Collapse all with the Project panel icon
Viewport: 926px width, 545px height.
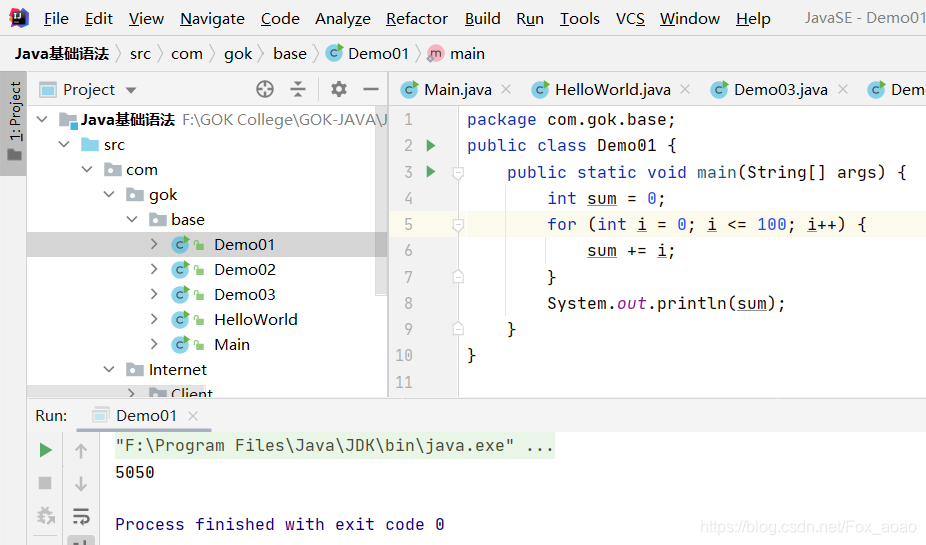298,89
